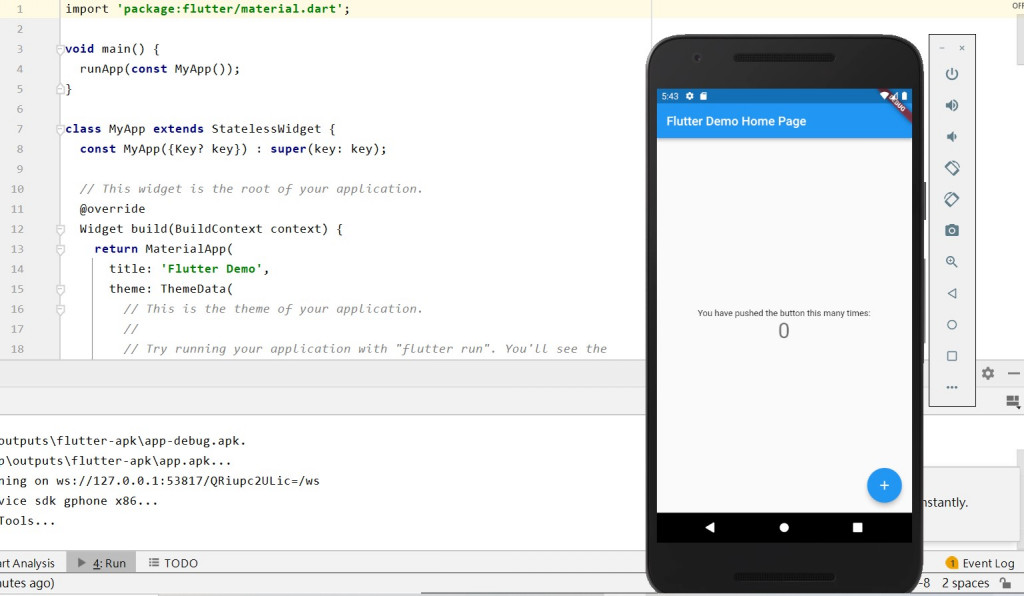
Task: Click emulator toolbar Back triangle icon
Action: pos(952,293)
